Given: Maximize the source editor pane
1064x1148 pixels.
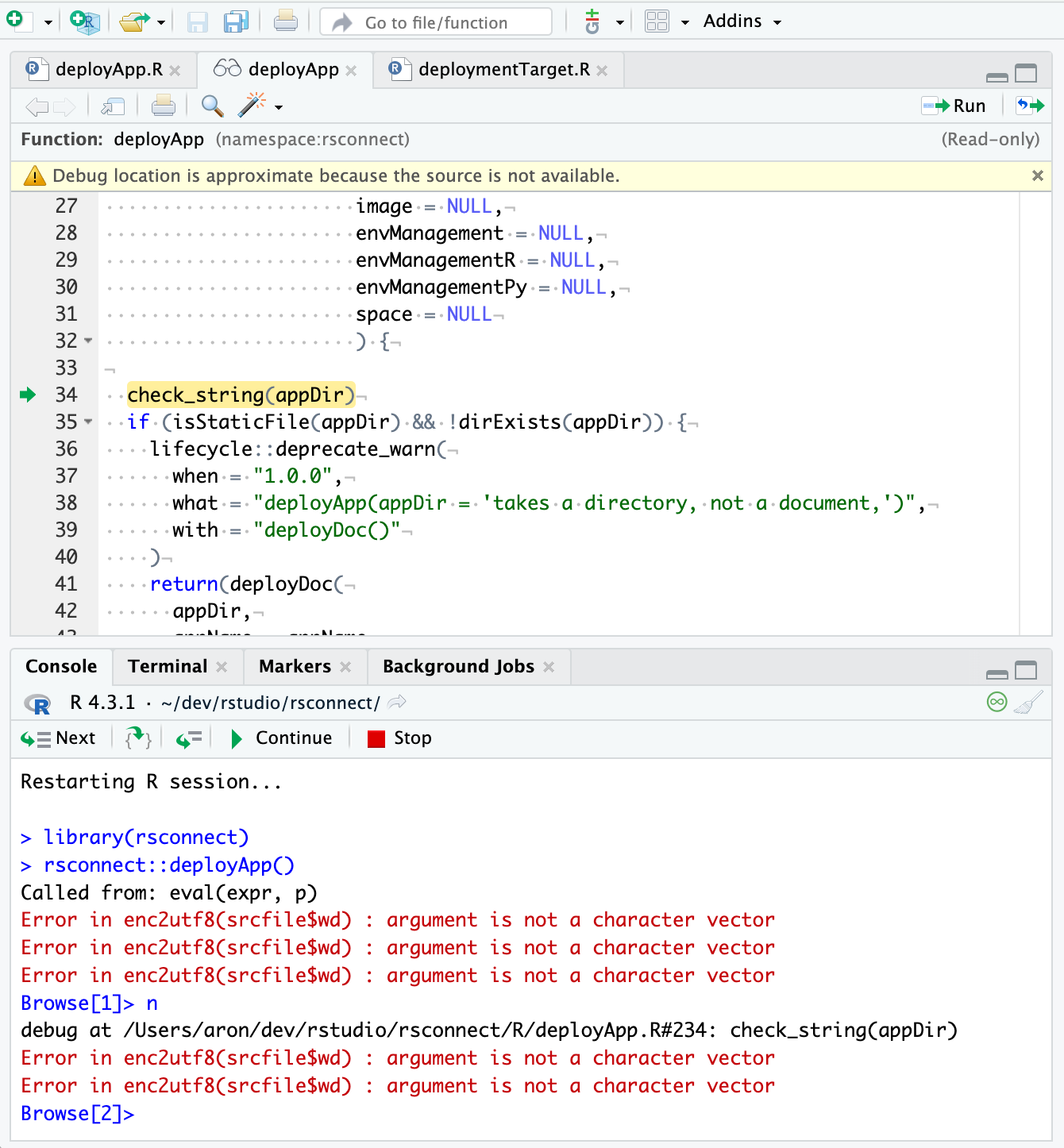Looking at the screenshot, I should [x=1026, y=74].
